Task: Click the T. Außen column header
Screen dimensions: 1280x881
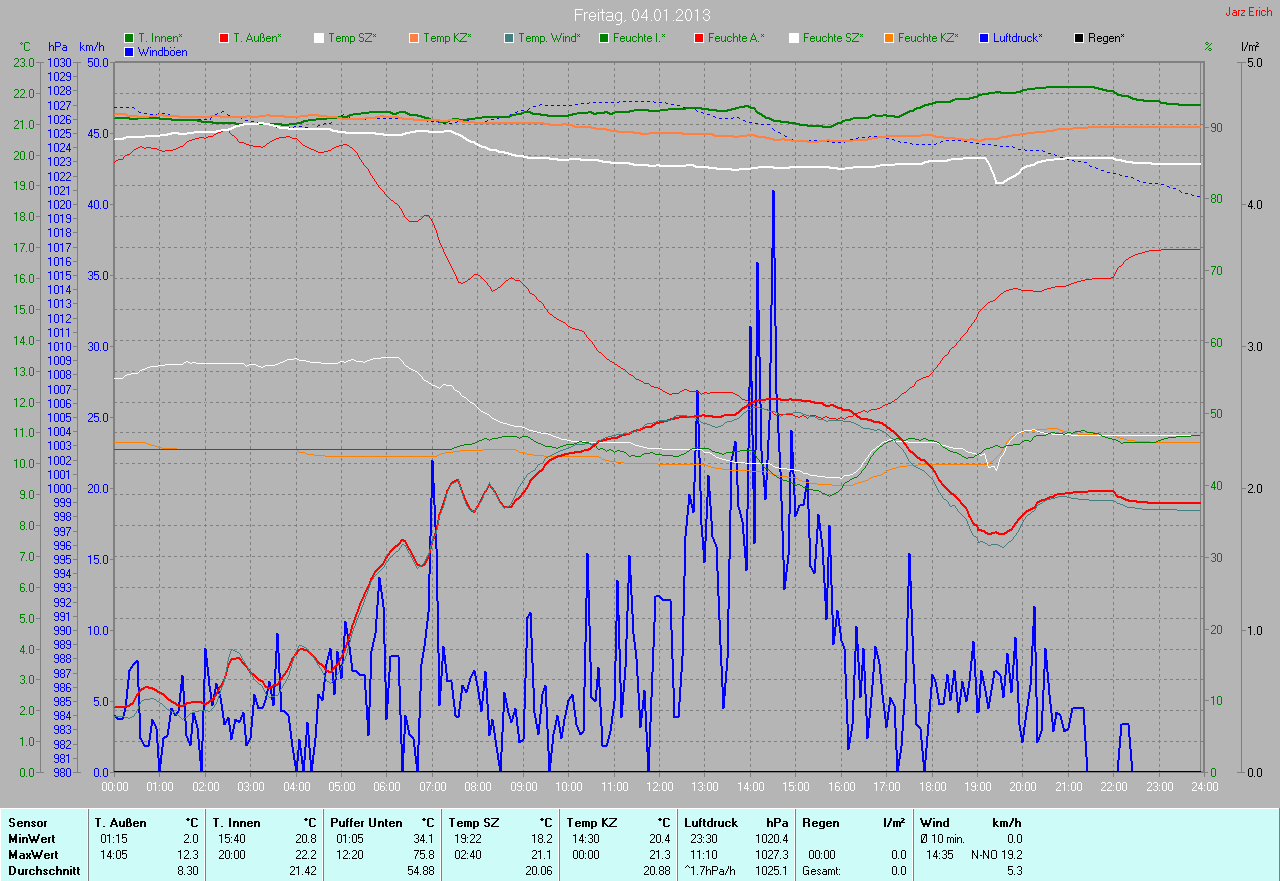Action: [121, 823]
